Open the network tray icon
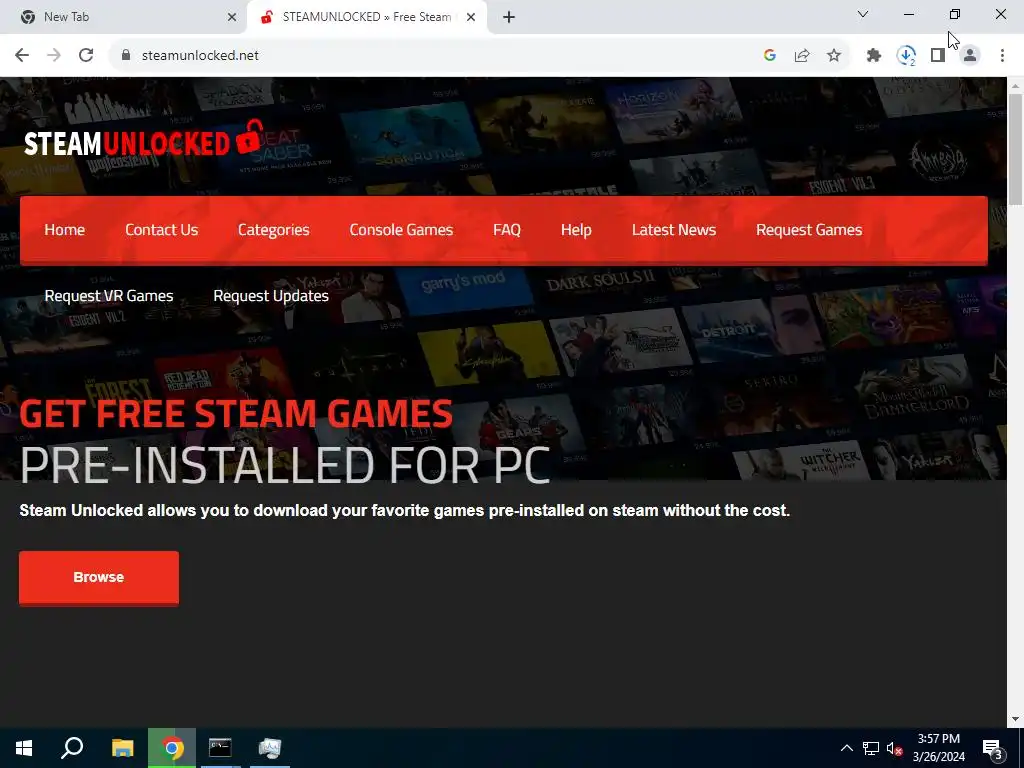 coord(871,748)
